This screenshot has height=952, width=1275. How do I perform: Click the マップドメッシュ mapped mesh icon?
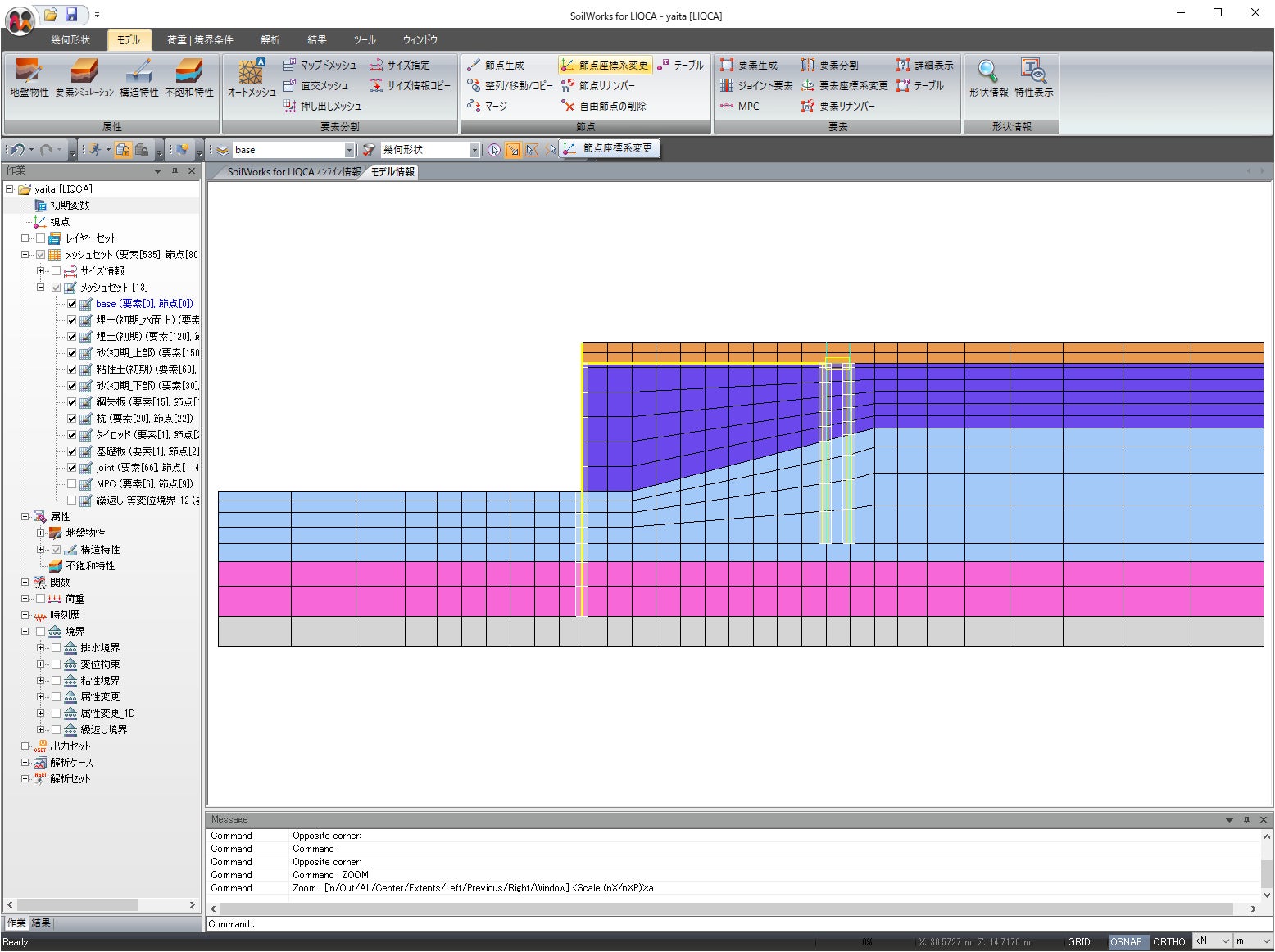coord(320,65)
